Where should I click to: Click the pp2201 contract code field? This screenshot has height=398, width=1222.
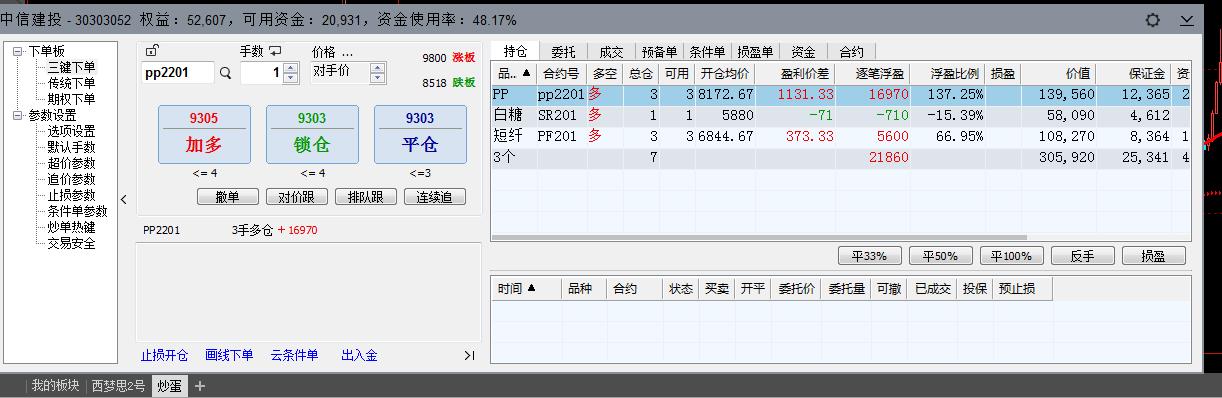point(178,73)
